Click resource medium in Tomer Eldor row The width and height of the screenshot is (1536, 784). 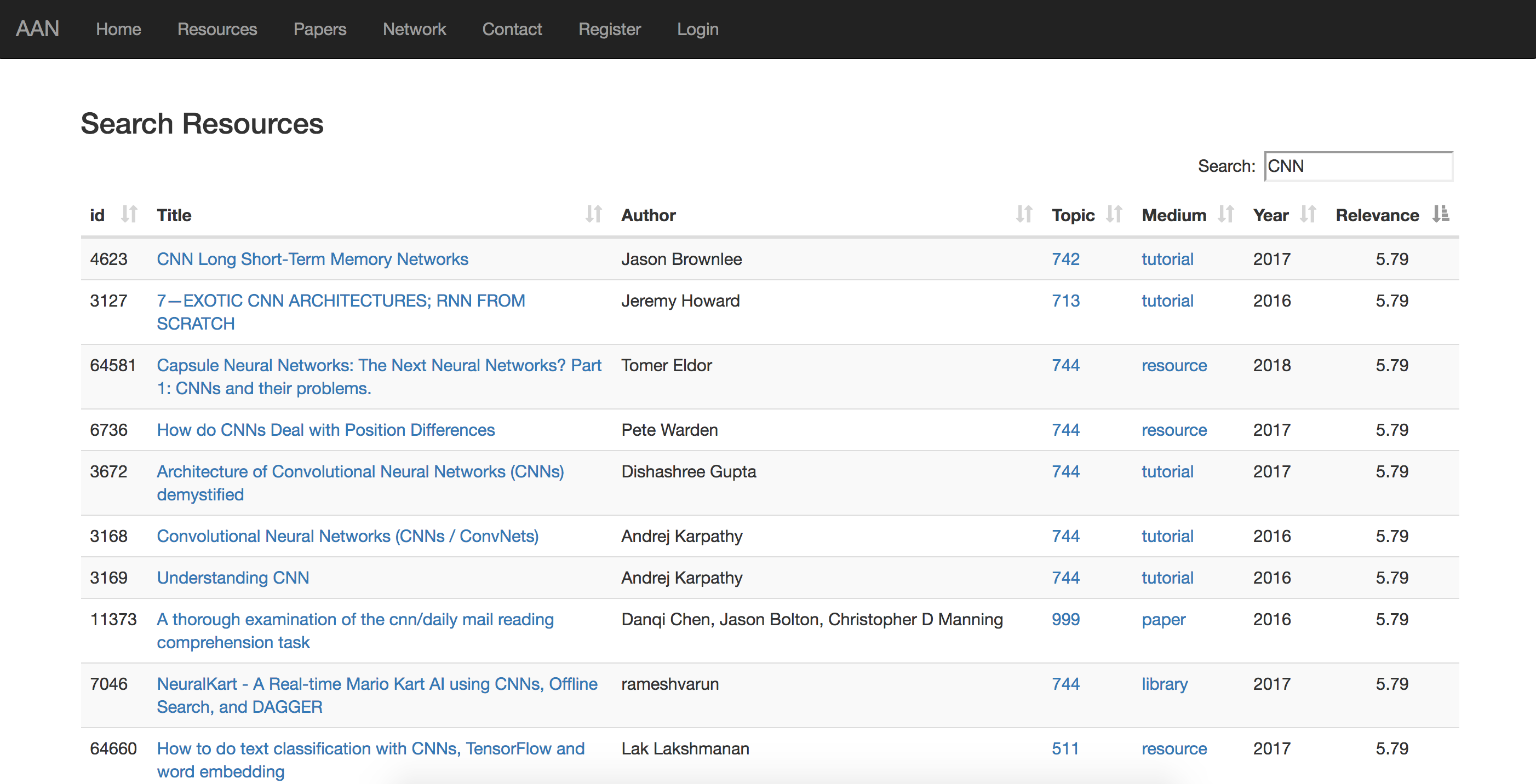click(1174, 366)
